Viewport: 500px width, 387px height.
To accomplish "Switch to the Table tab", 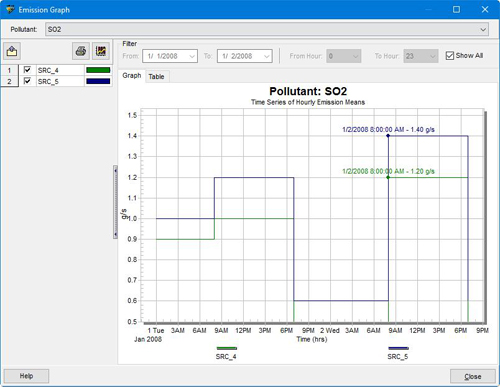I will click(x=156, y=77).
